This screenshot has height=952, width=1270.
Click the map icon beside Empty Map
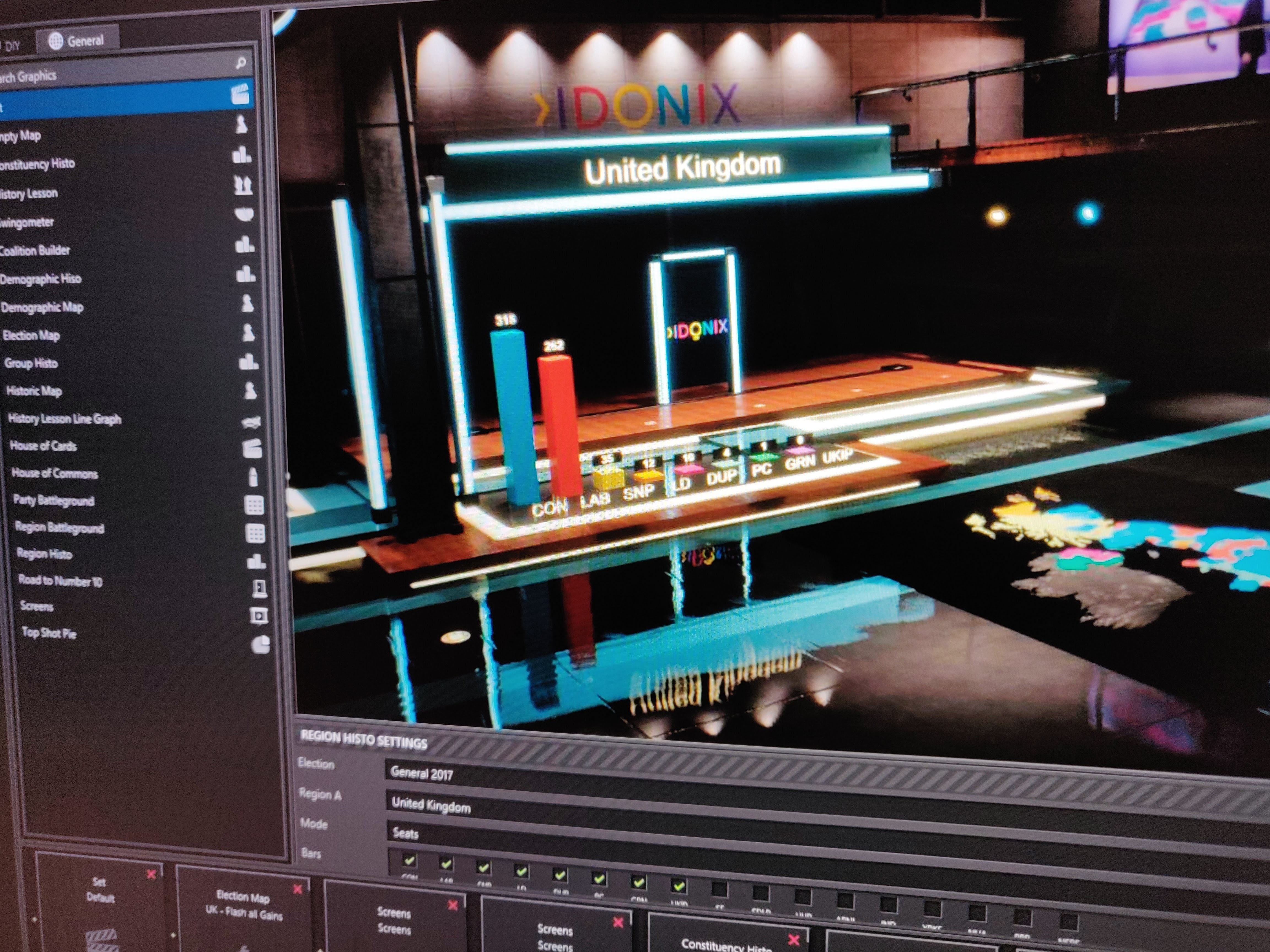click(x=242, y=124)
